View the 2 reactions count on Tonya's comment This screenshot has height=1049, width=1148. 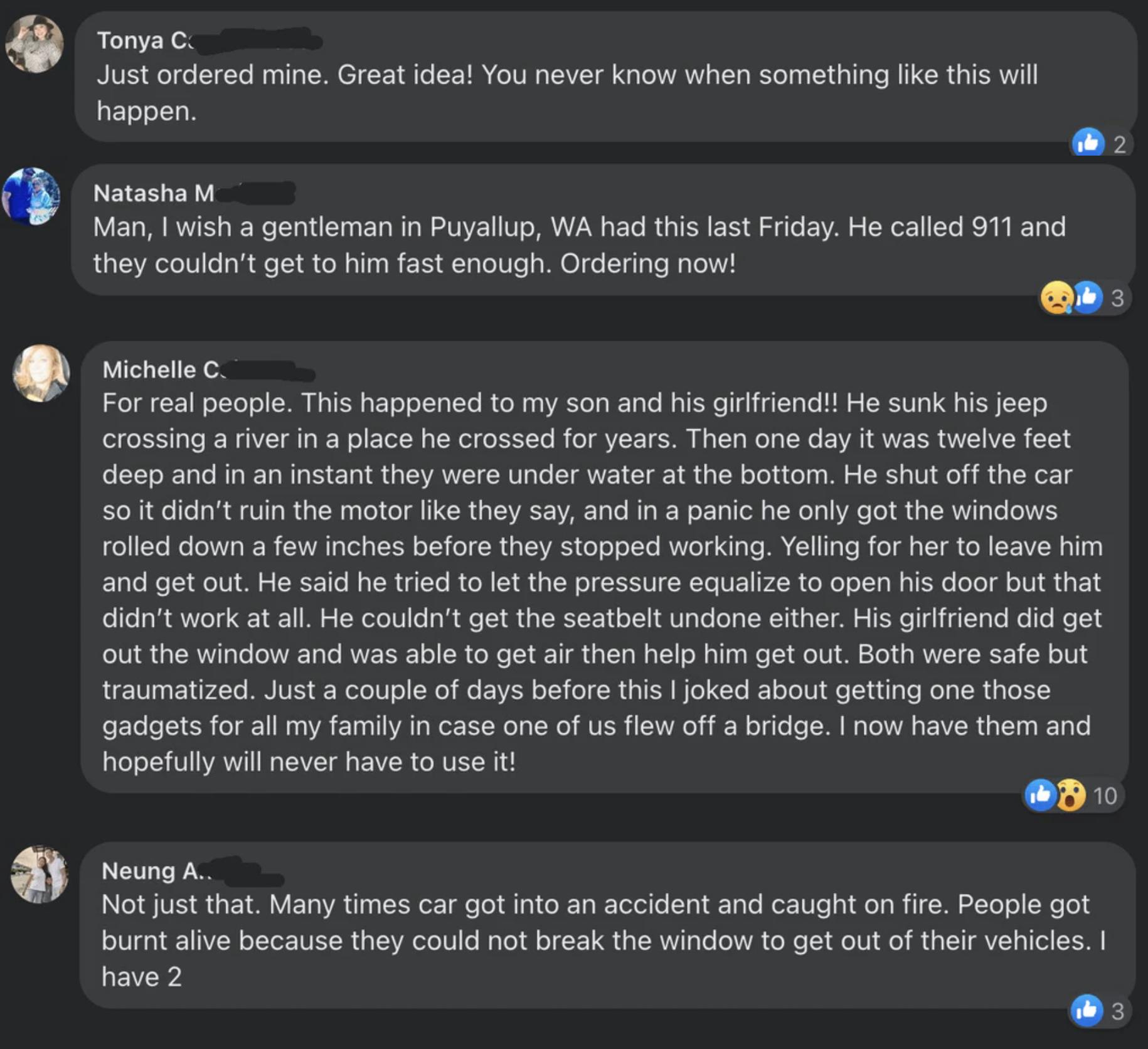[1120, 144]
